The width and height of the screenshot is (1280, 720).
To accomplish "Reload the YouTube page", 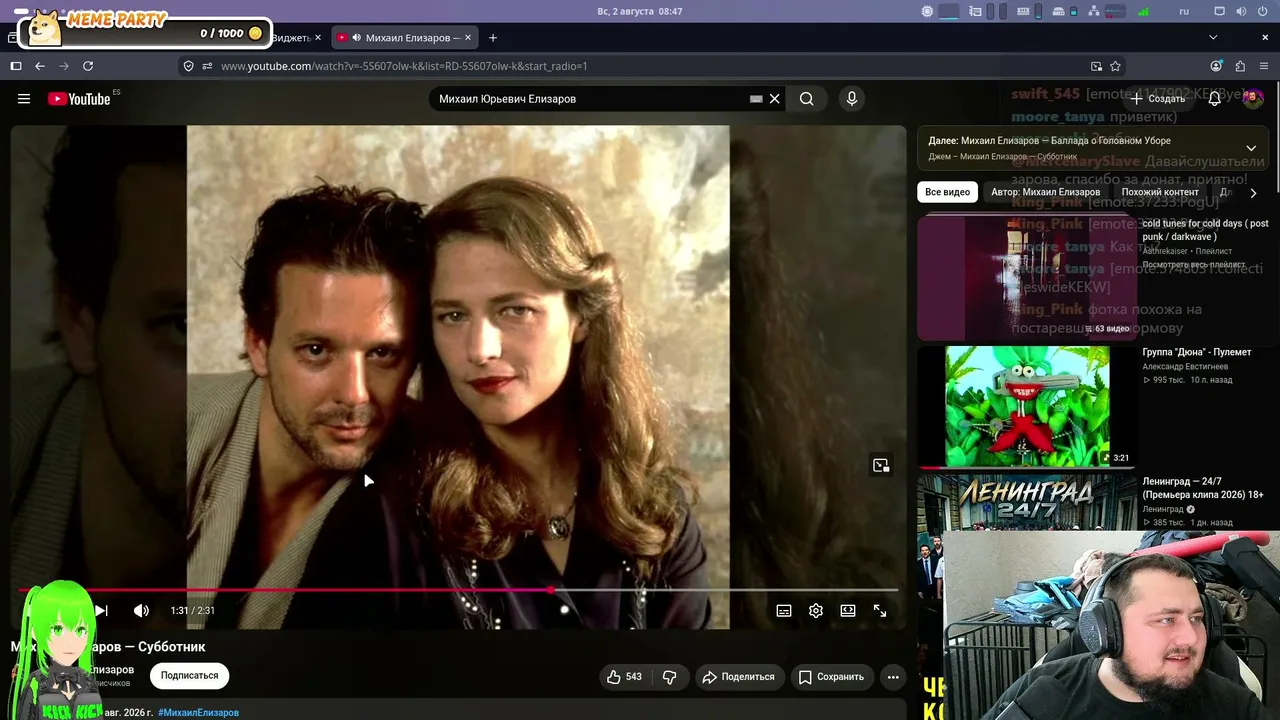I will click(x=88, y=66).
